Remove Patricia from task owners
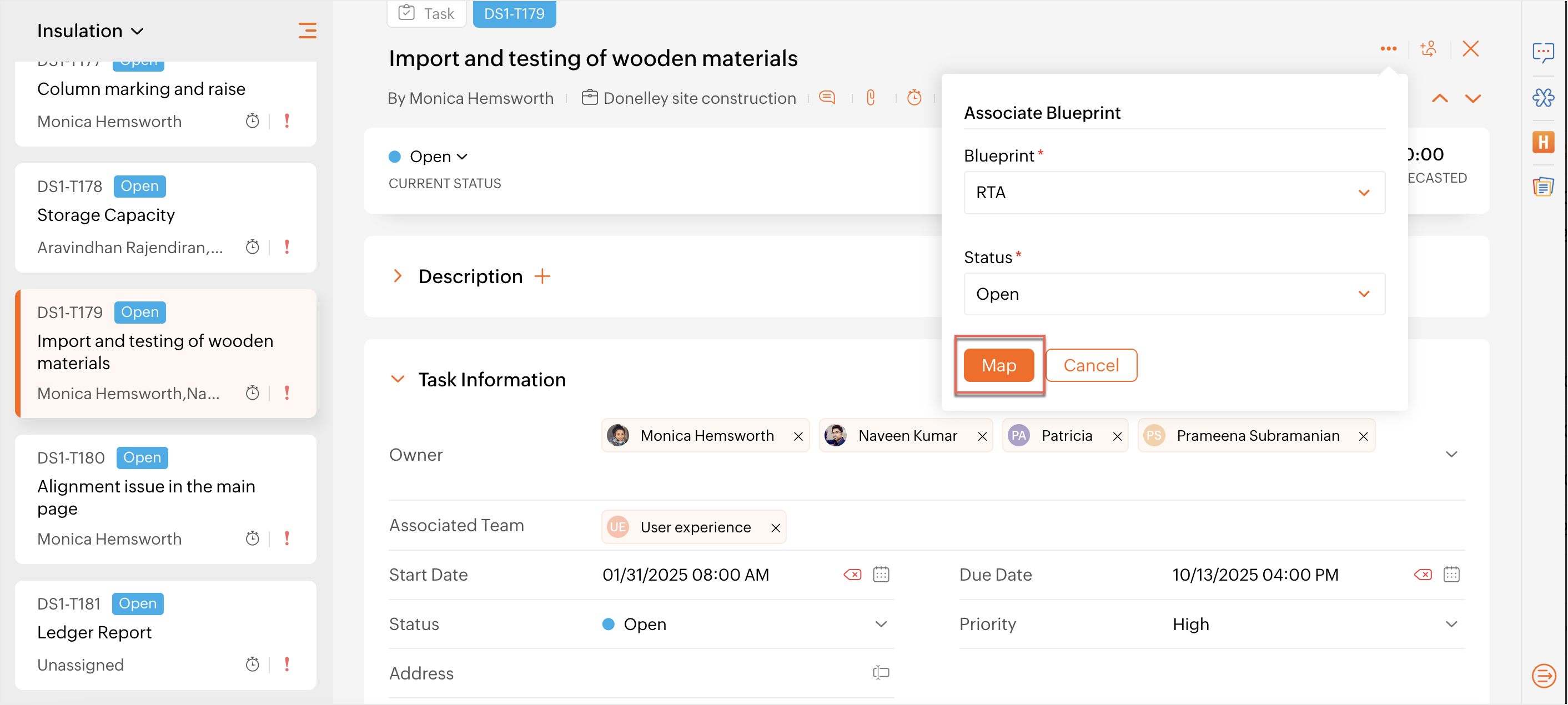1568x705 pixels. click(1117, 436)
